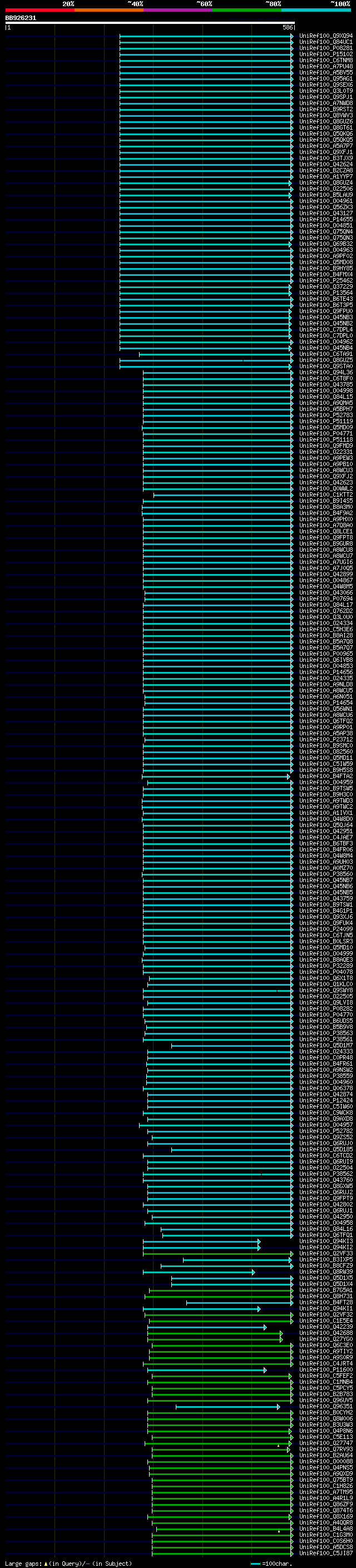Select hit UniRef100_Q43759

coord(325,898)
